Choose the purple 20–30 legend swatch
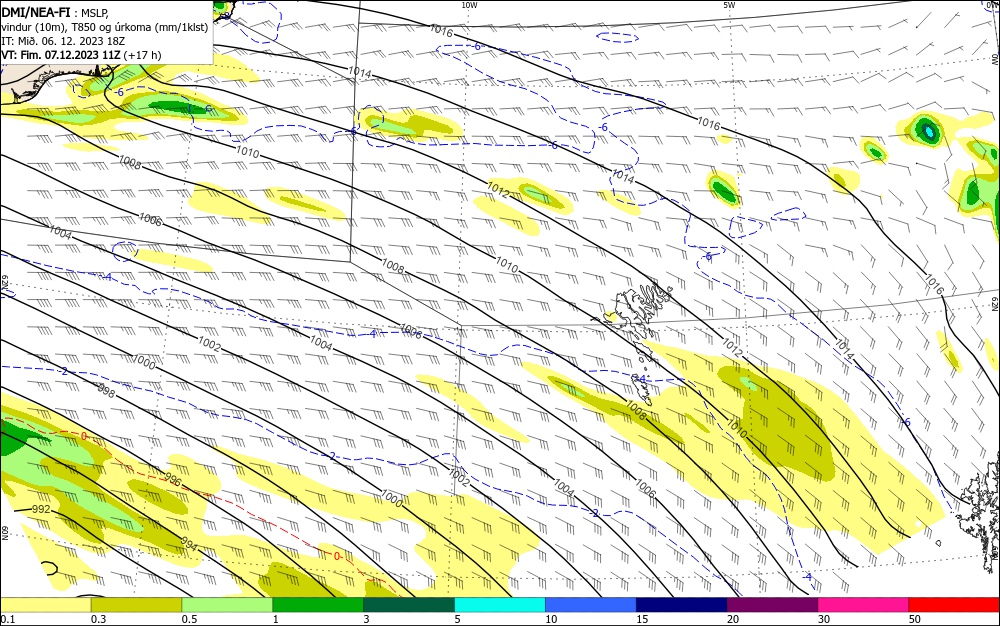Image resolution: width=1000 pixels, height=626 pixels. tap(772, 605)
